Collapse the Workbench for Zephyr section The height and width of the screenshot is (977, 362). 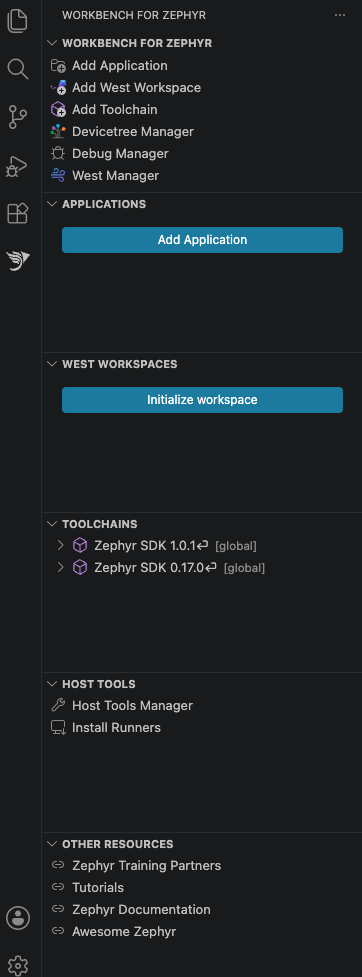point(52,43)
